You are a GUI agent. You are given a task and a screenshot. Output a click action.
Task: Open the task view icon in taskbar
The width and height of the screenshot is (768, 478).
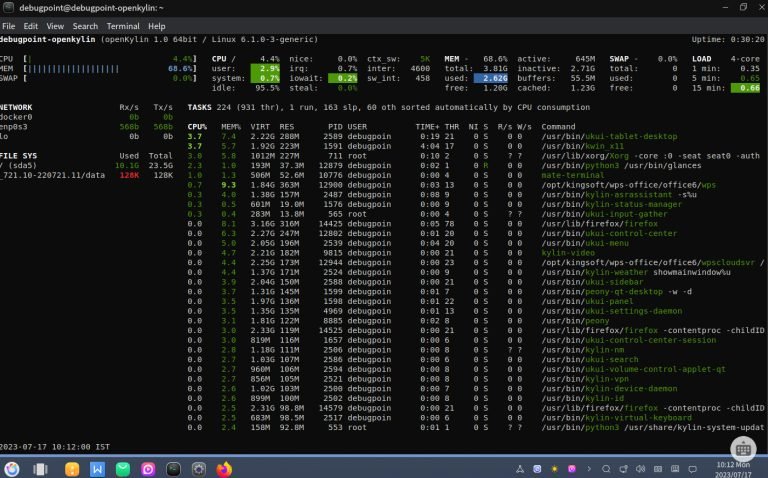pyautogui.click(x=40, y=468)
